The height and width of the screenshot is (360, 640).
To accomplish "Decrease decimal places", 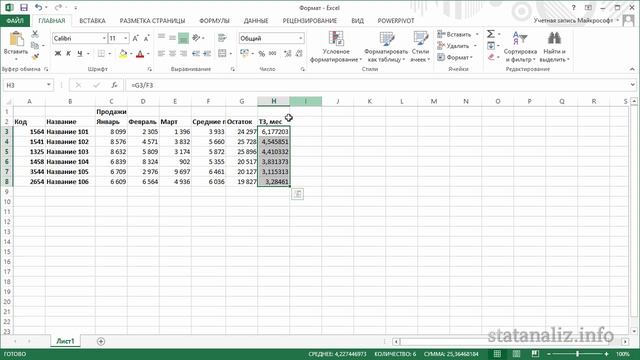I will (x=299, y=53).
